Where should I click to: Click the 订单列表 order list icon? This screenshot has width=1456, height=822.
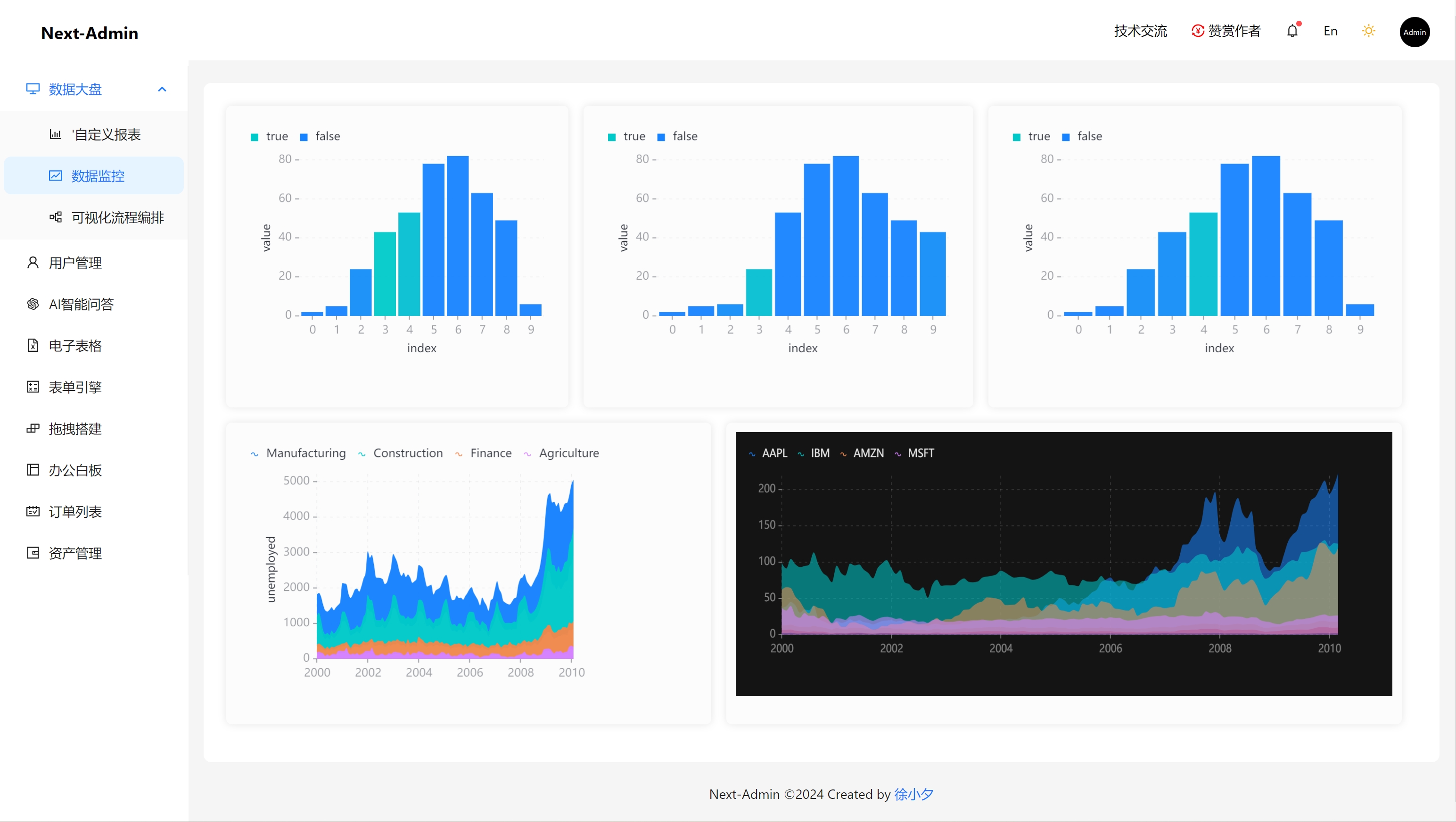click(x=33, y=512)
